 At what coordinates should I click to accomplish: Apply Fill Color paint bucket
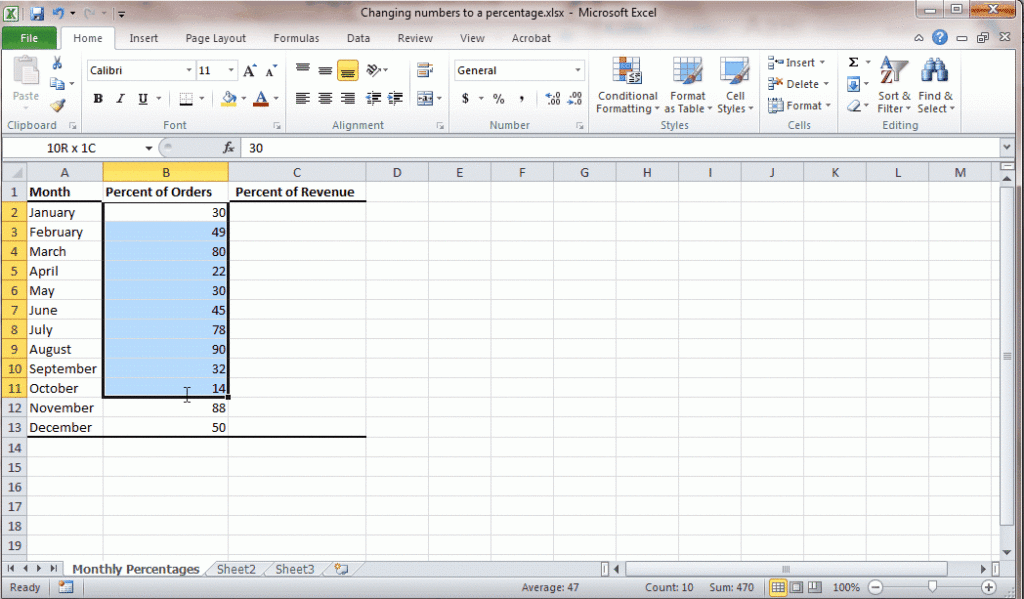tap(229, 99)
